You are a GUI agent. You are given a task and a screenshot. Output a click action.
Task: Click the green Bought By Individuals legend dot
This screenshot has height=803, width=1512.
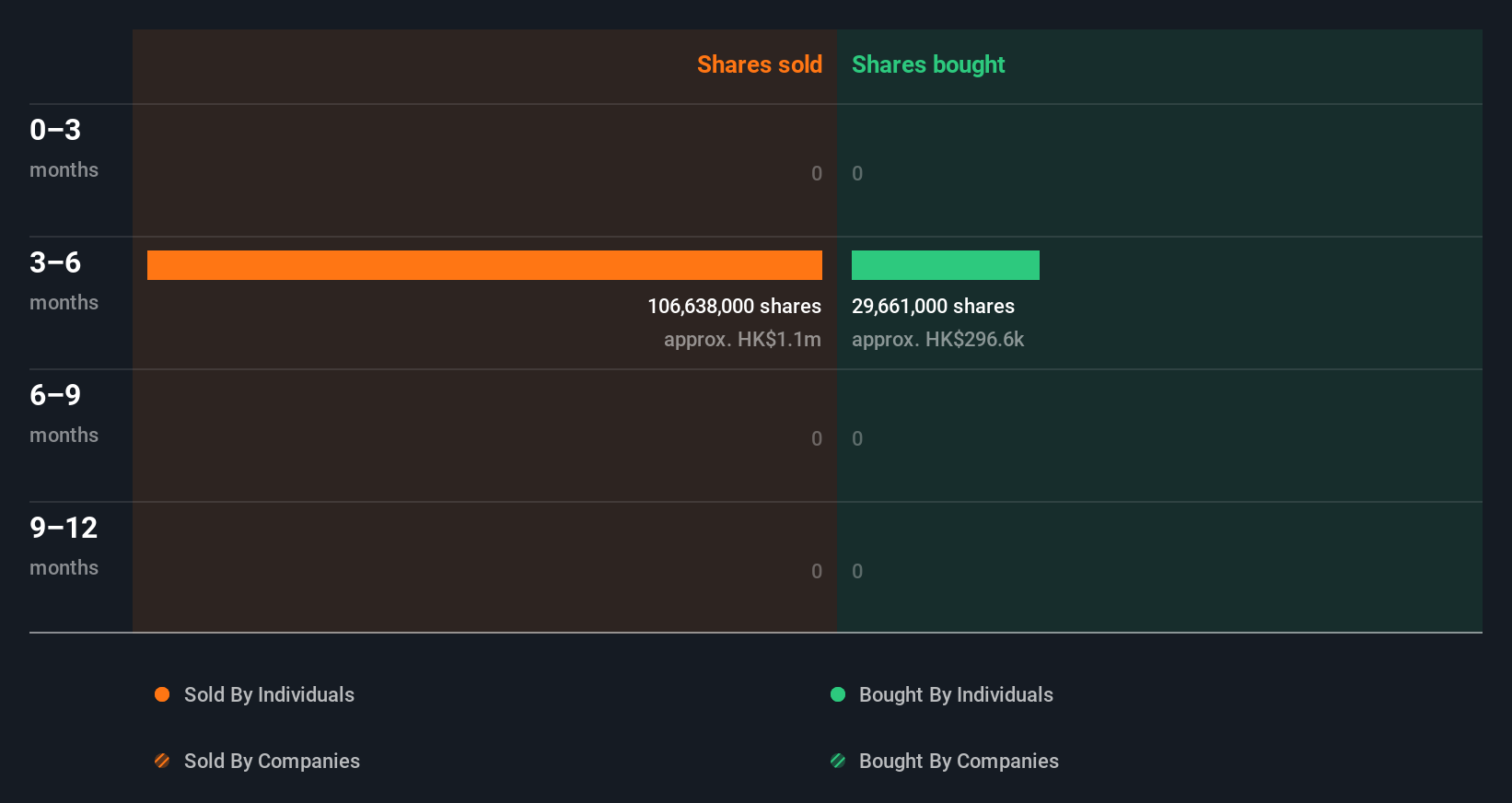[x=838, y=694]
